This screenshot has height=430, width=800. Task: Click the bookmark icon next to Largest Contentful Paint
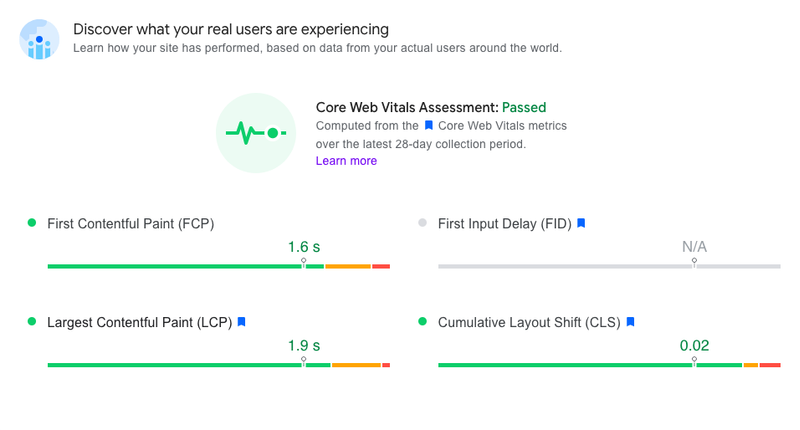coord(242,322)
